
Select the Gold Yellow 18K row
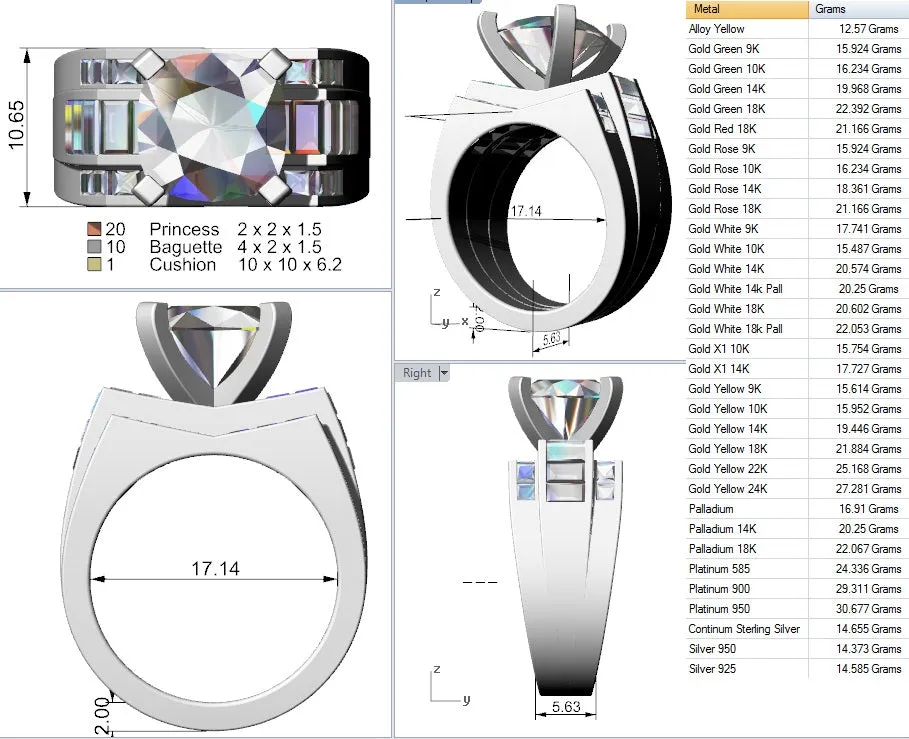(x=797, y=449)
